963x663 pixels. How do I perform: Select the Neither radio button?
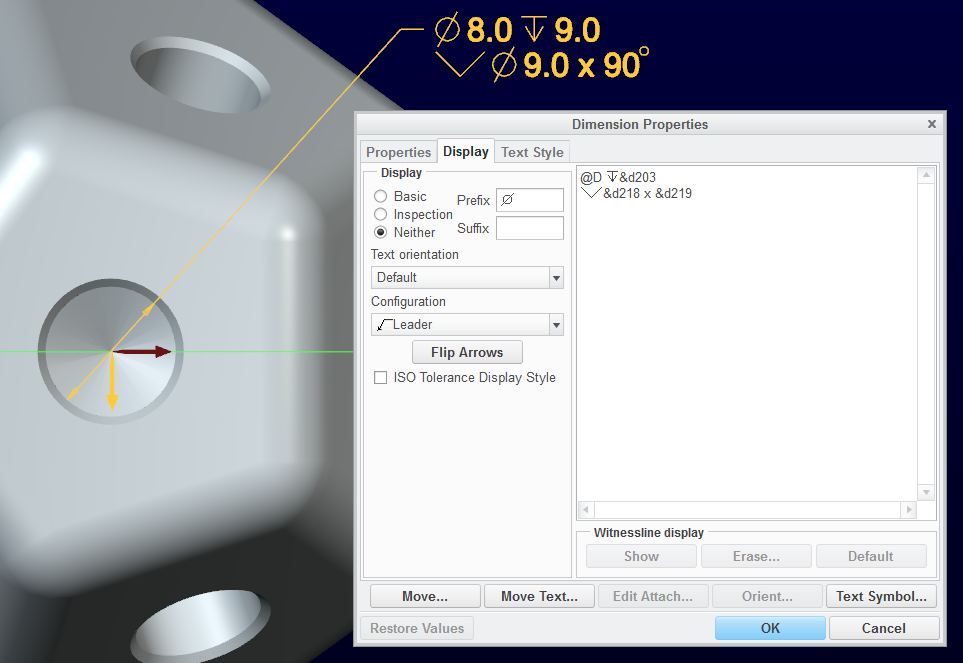[x=381, y=232]
